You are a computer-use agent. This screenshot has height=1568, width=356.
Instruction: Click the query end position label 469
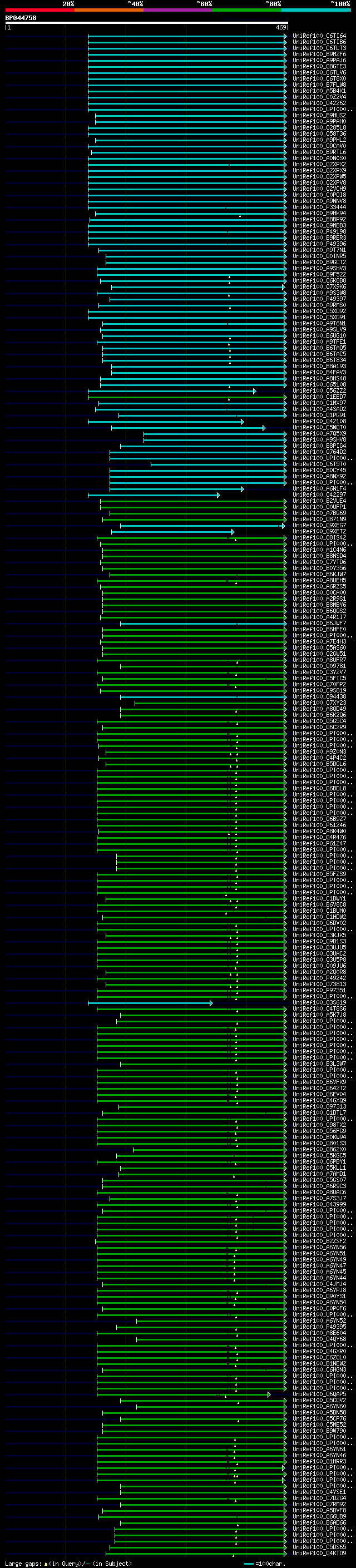(280, 27)
